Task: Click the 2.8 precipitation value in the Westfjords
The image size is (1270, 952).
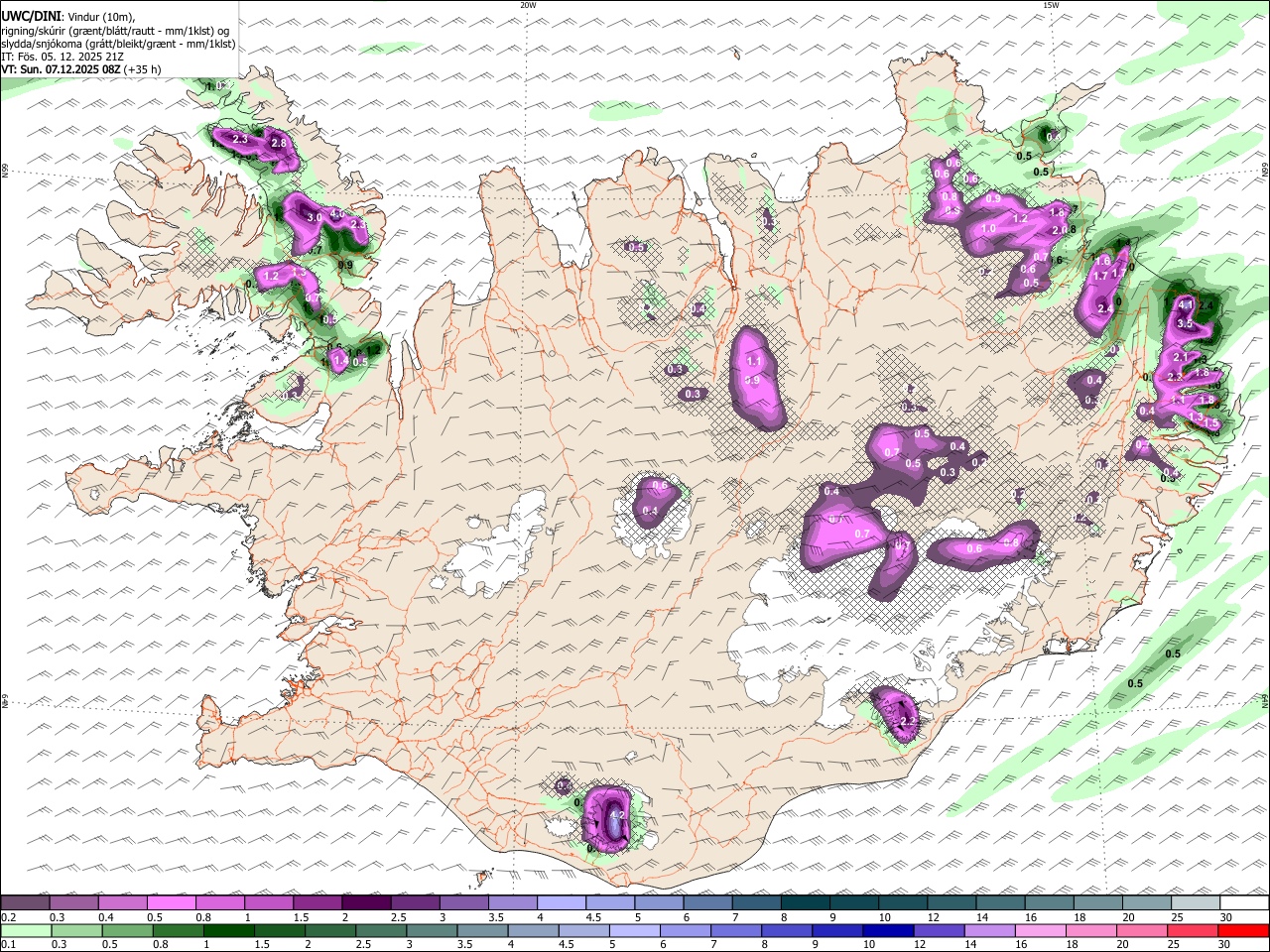Action: tap(279, 144)
